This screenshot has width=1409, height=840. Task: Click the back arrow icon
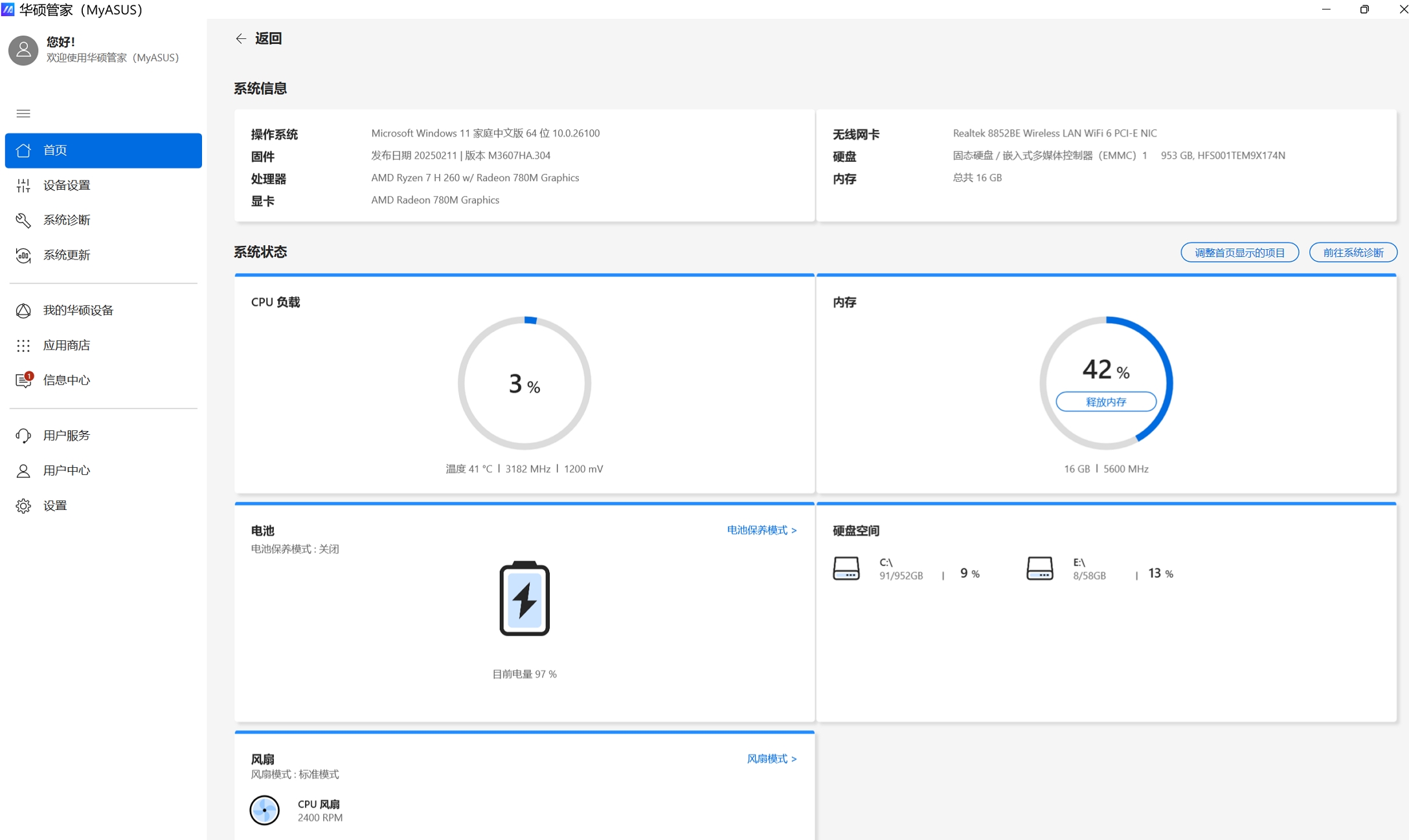(x=241, y=39)
